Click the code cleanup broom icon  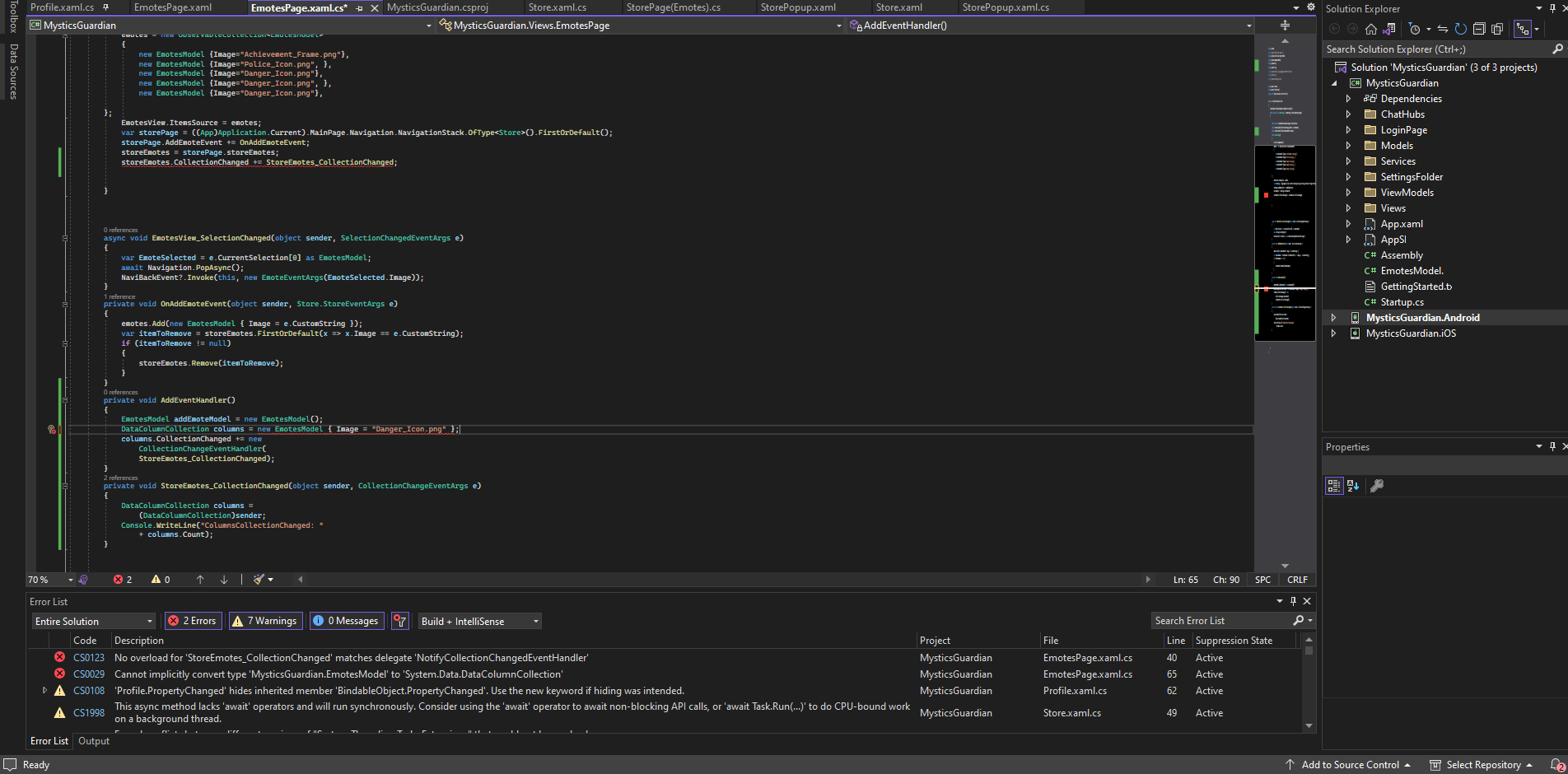coord(259,580)
